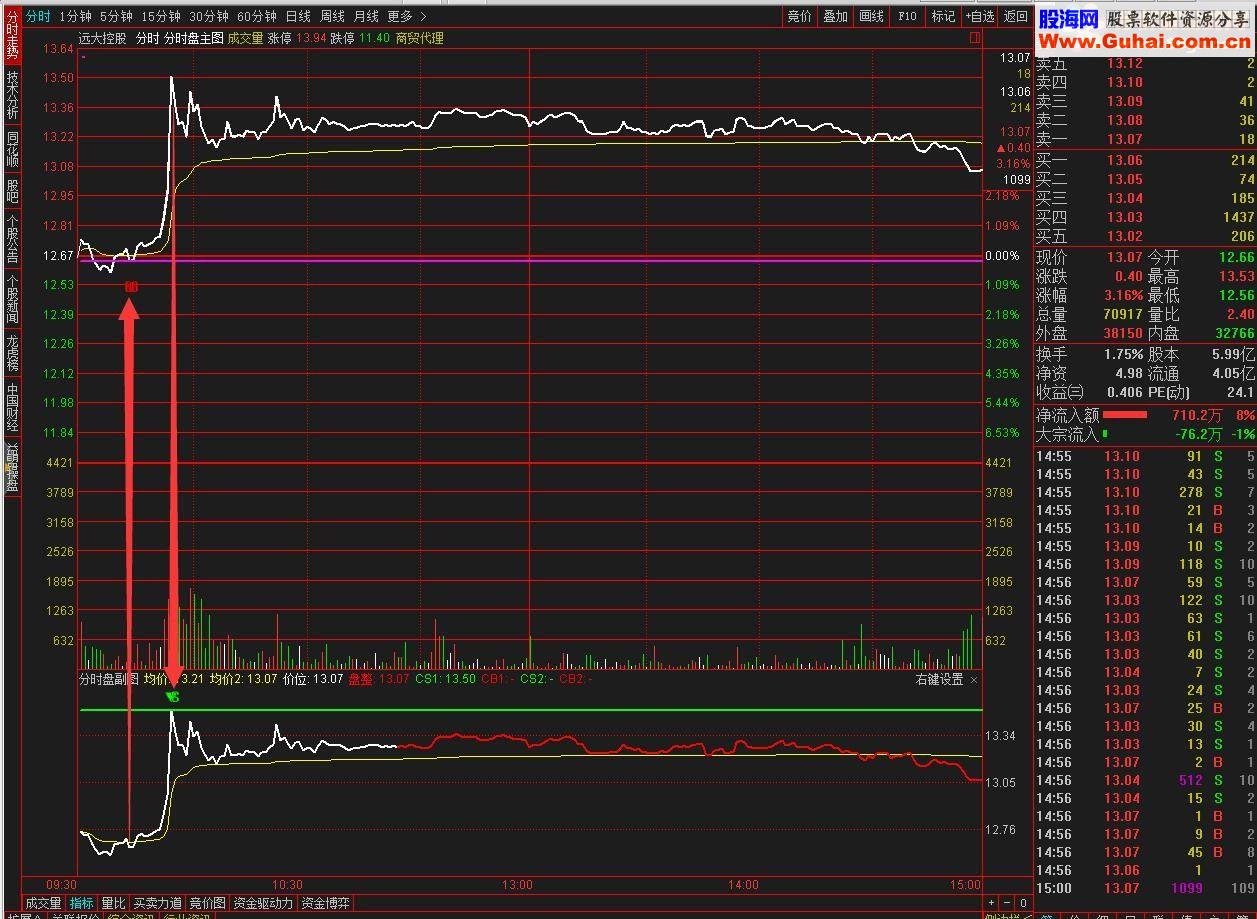Click the 竞价 button
Viewport: 1257px width, 919px height.
pyautogui.click(x=799, y=16)
